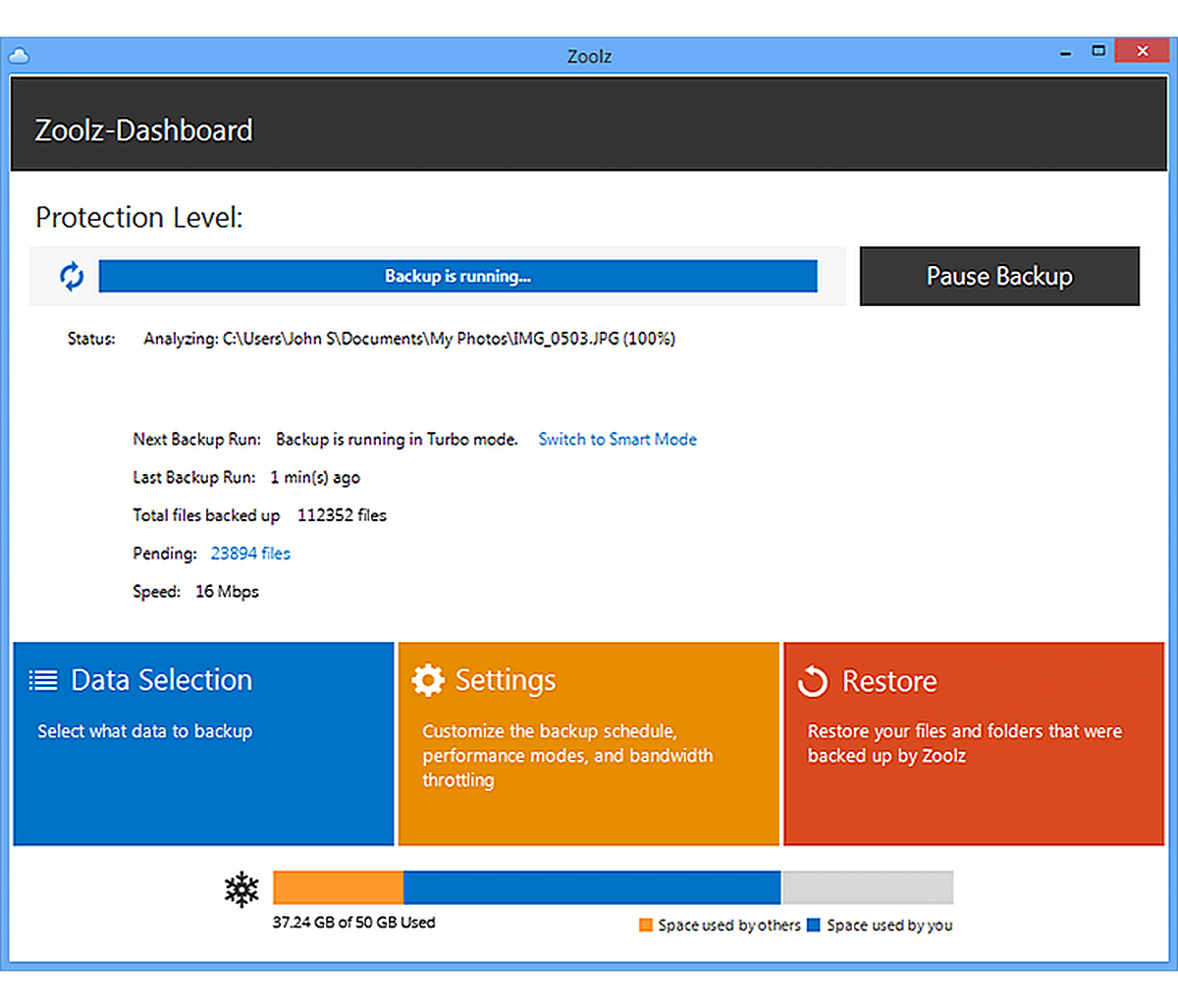Open the 23894 files pending link
Image resolution: width=1178 pixels, height=1008 pixels.
250,554
